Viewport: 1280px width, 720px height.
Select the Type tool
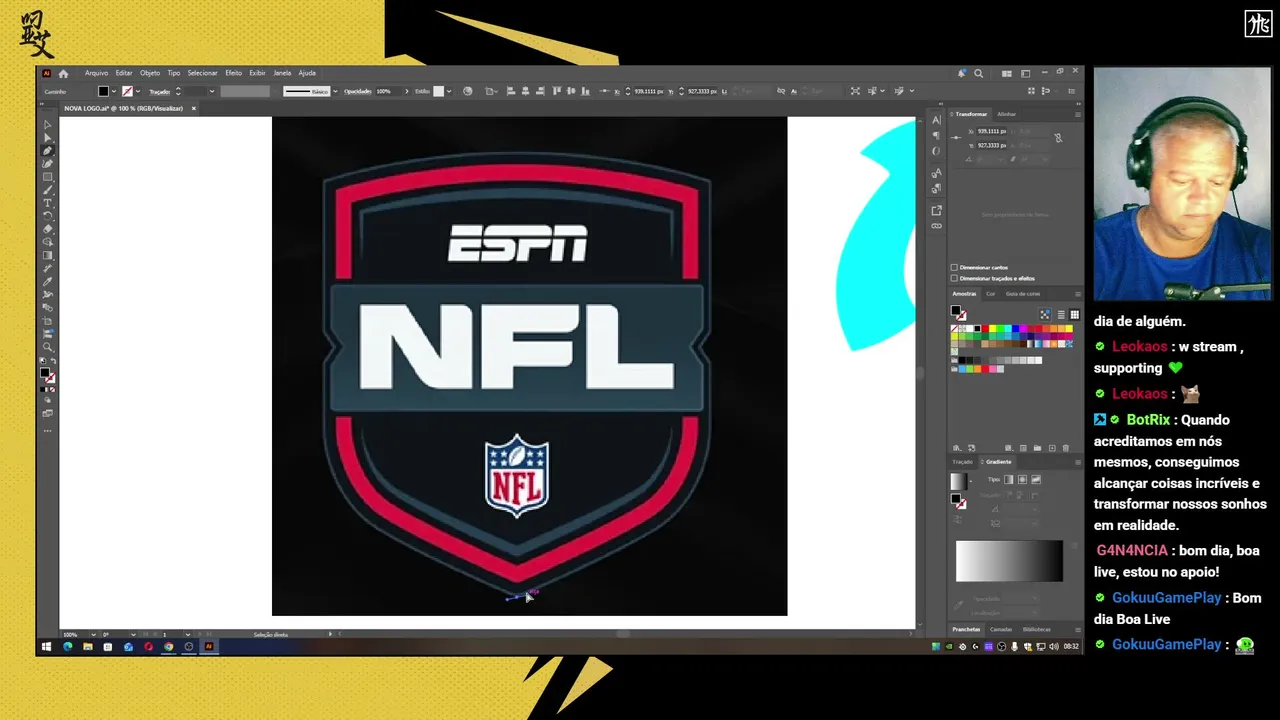[47, 202]
